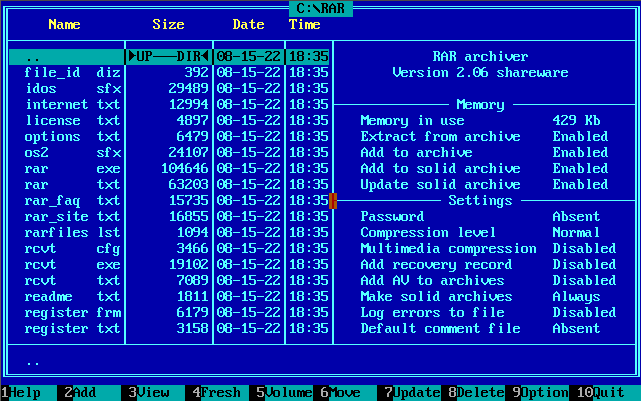Viewport: 641px width, 401px height.
Task: Click the 10 Quit function key
Action: [x=604, y=393]
